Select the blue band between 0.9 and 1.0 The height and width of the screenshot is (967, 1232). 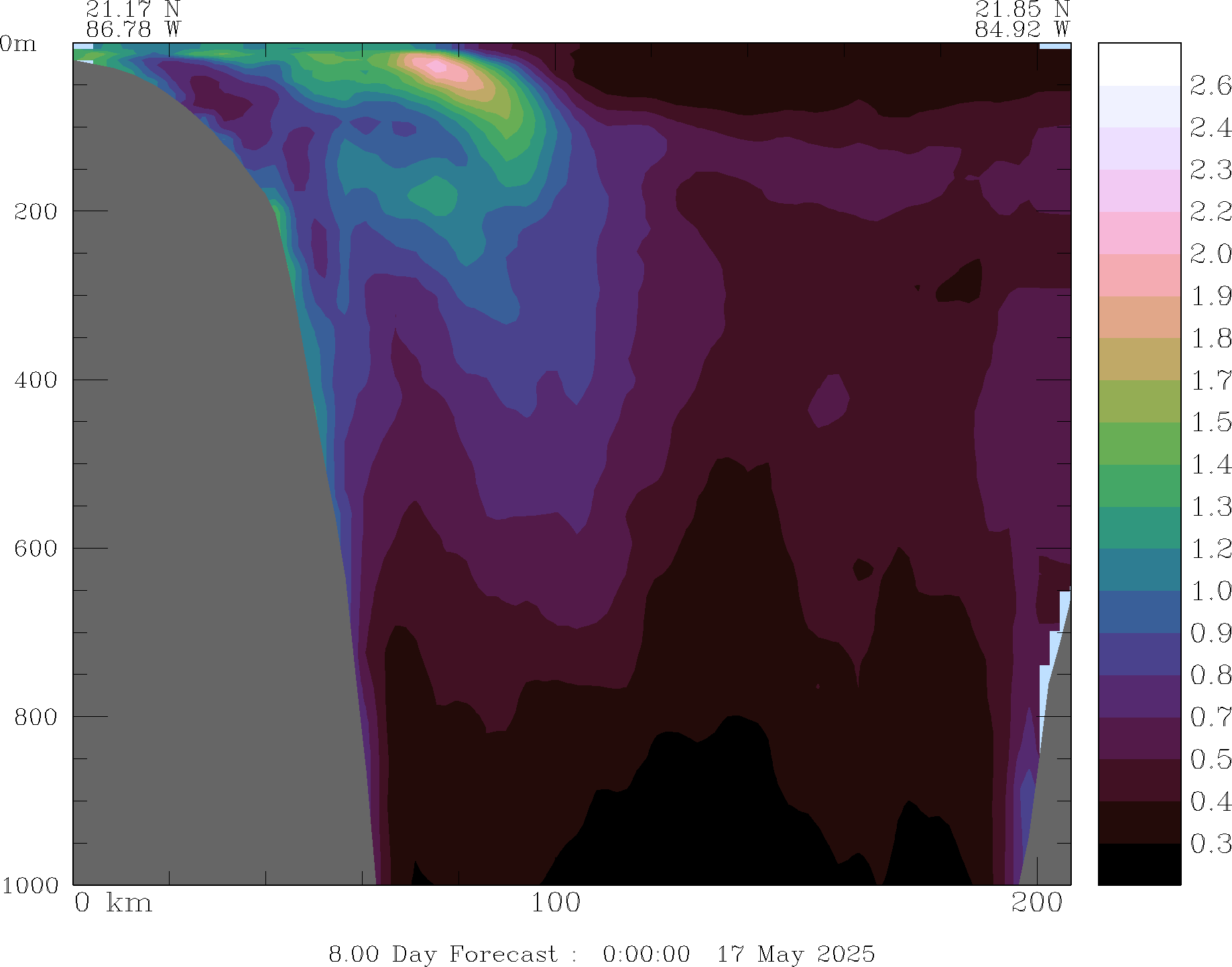(1139, 612)
